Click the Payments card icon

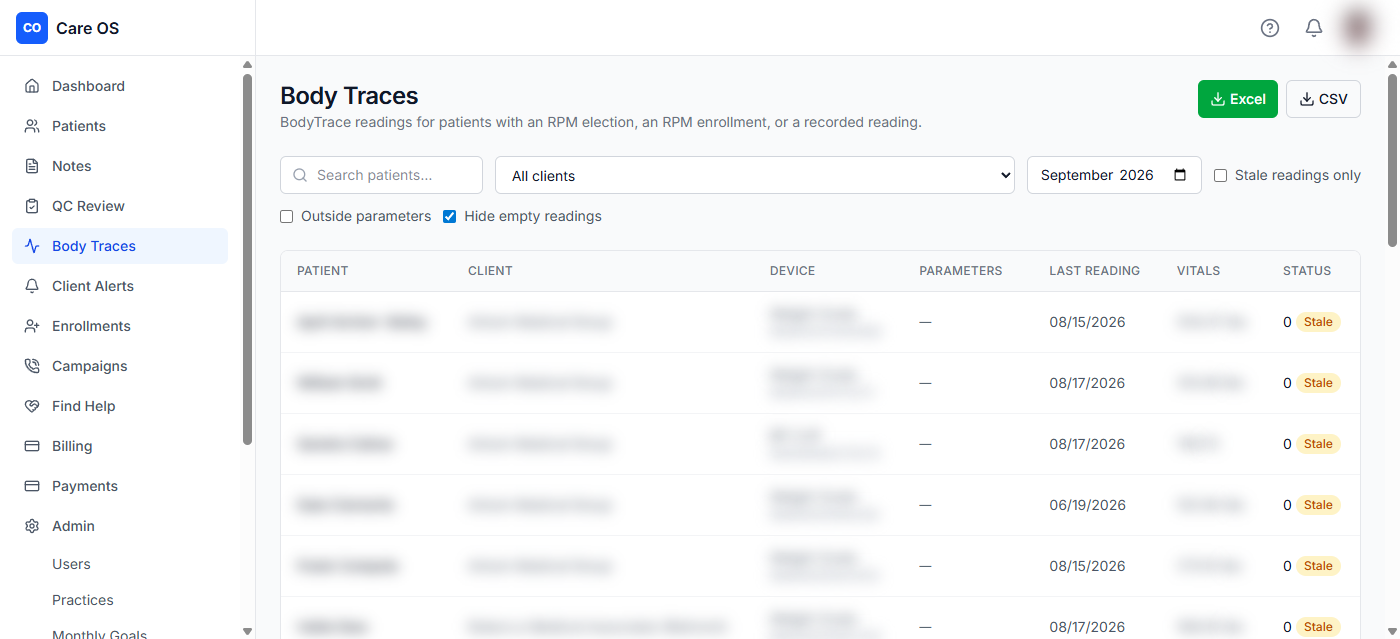click(32, 486)
